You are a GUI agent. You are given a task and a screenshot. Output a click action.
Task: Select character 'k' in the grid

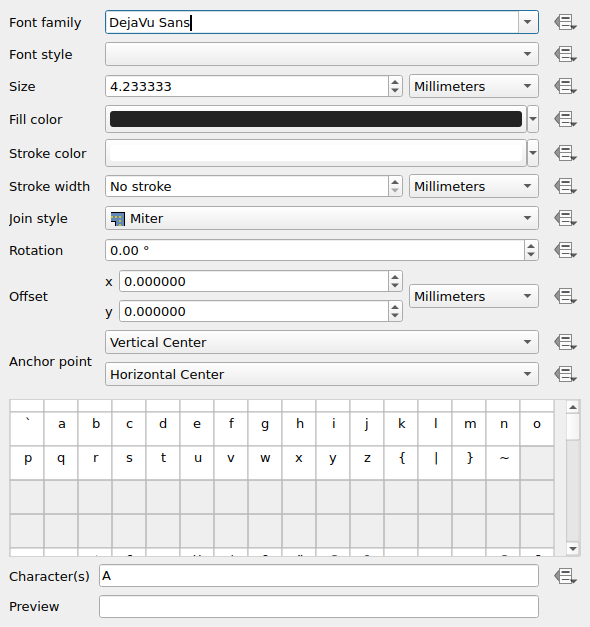(x=401, y=428)
